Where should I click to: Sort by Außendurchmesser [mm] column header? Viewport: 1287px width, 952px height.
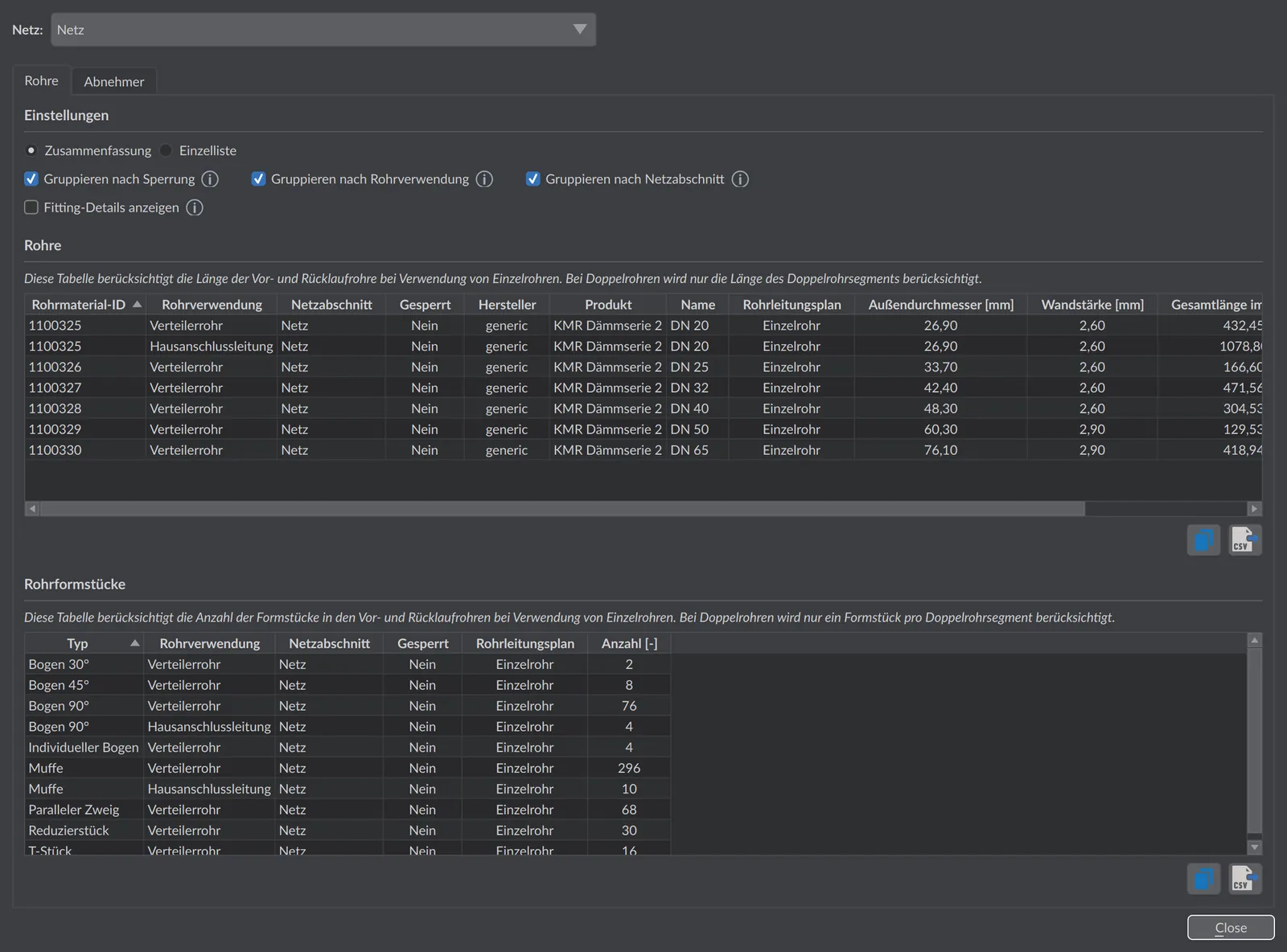(940, 305)
